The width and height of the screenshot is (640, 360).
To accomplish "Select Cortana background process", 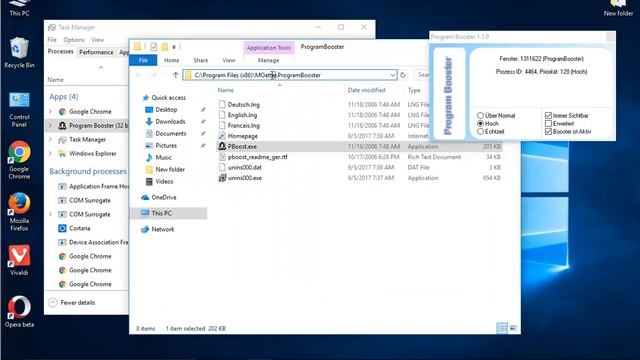I will pyautogui.click(x=79, y=228).
